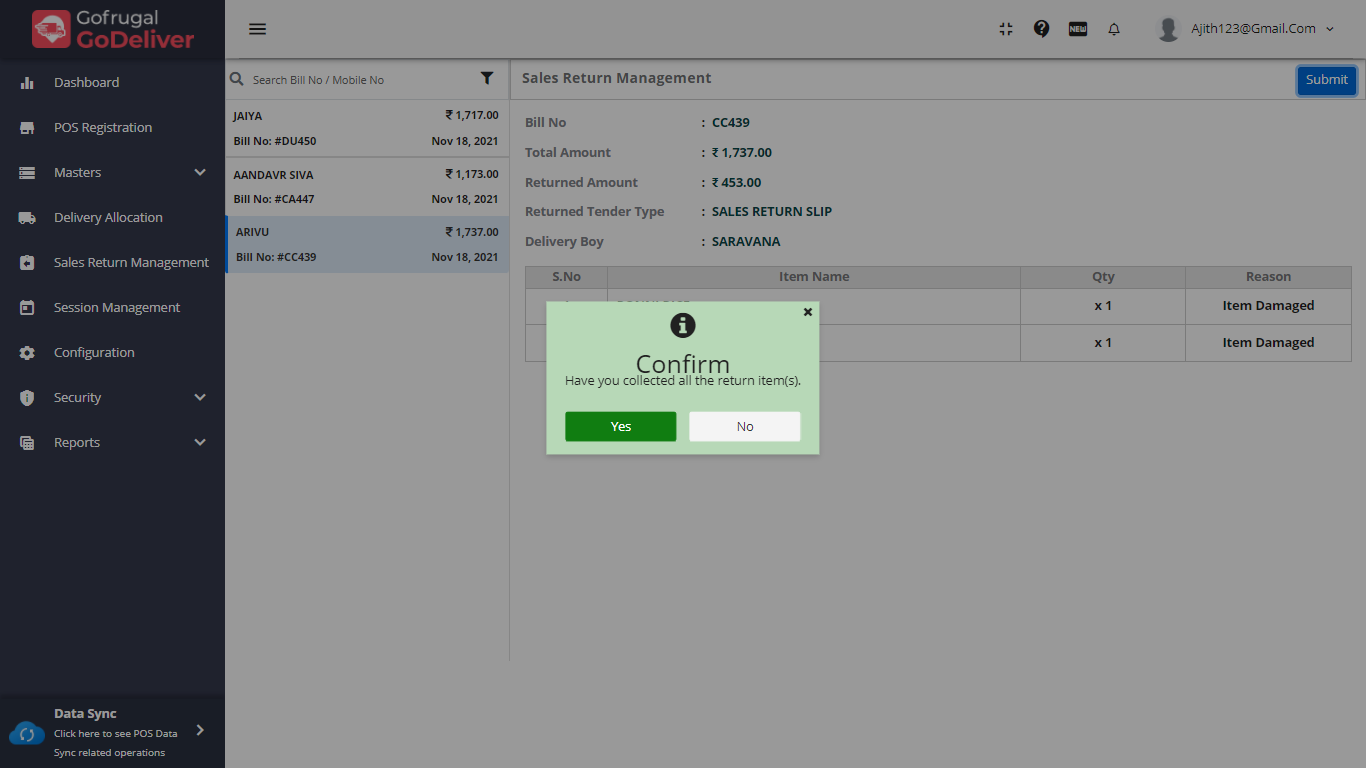
Task: Click the Security shield icon
Action: pyautogui.click(x=27, y=398)
